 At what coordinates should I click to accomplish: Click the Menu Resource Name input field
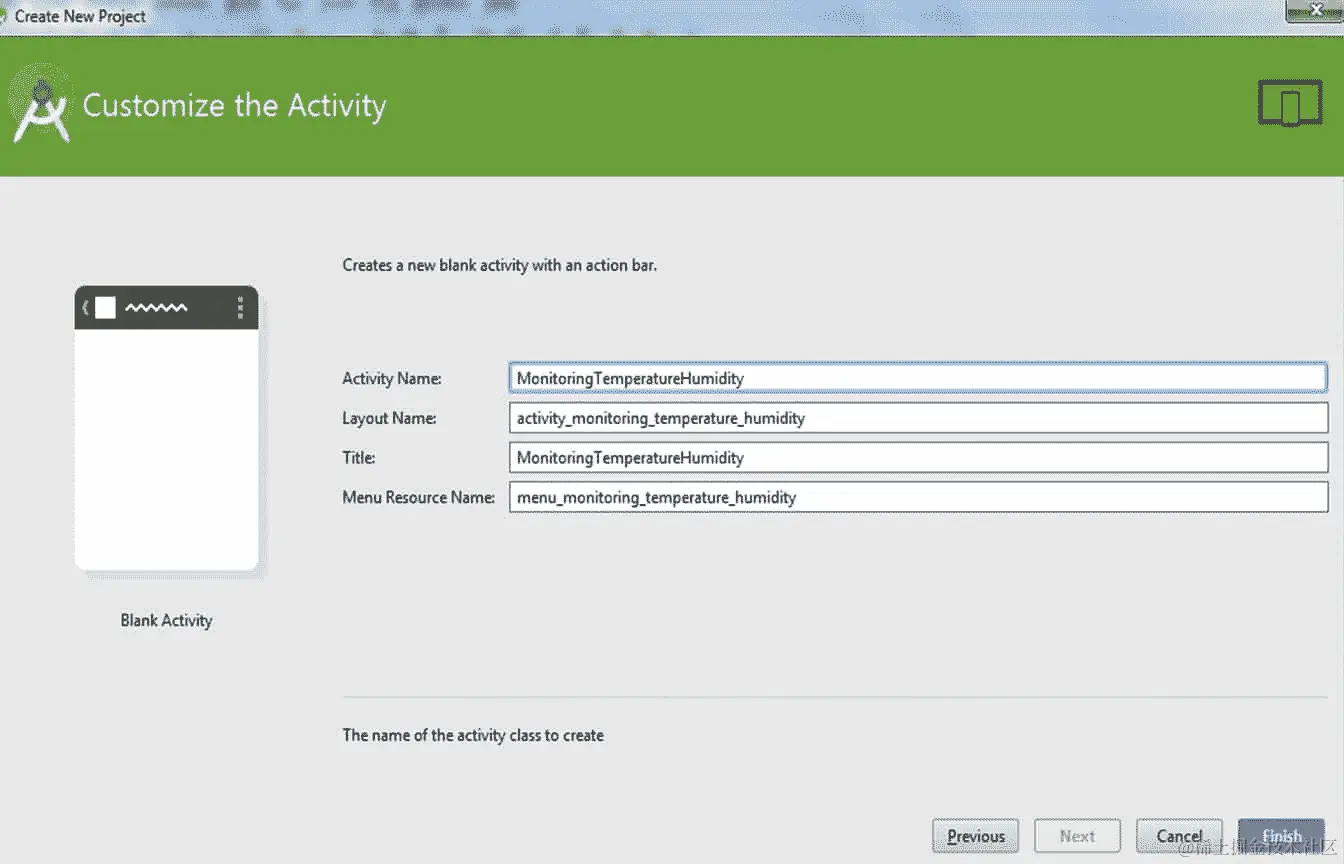point(918,497)
